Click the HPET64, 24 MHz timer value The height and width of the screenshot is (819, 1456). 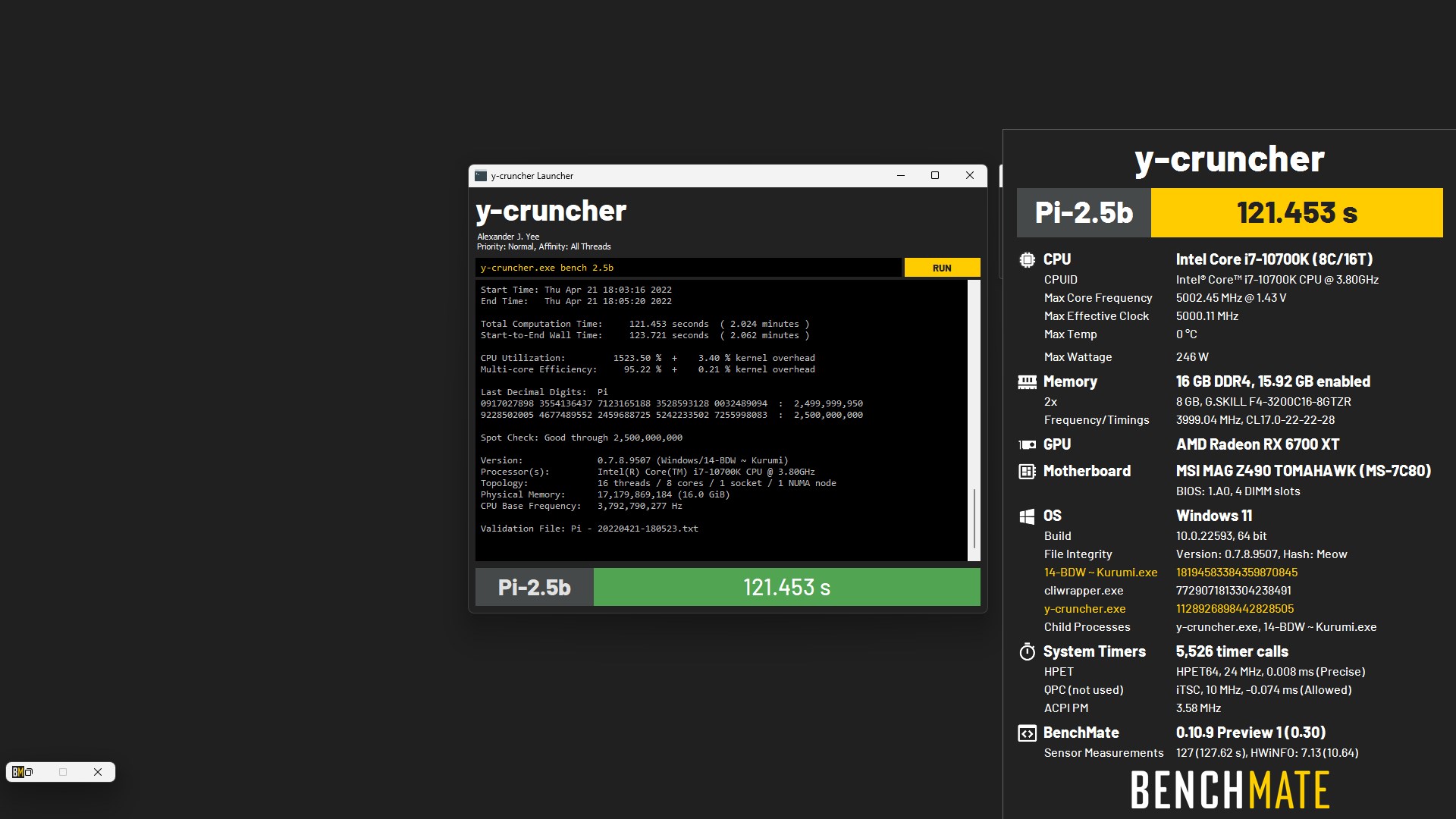(x=1270, y=672)
